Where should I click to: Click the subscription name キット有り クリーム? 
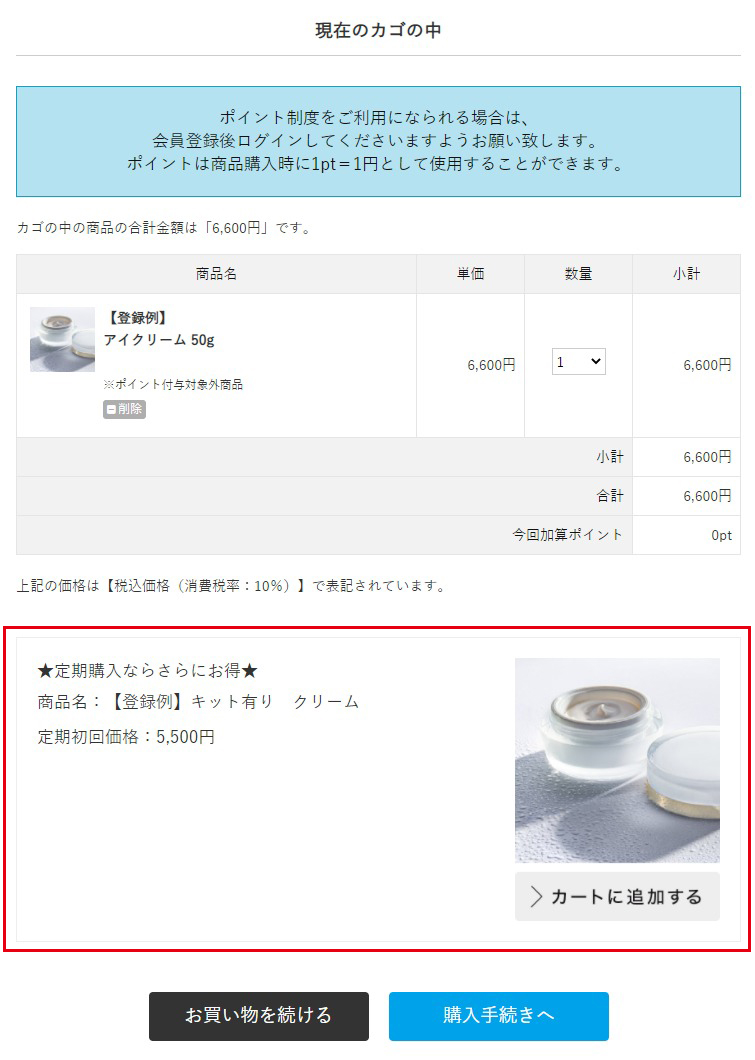coord(275,702)
